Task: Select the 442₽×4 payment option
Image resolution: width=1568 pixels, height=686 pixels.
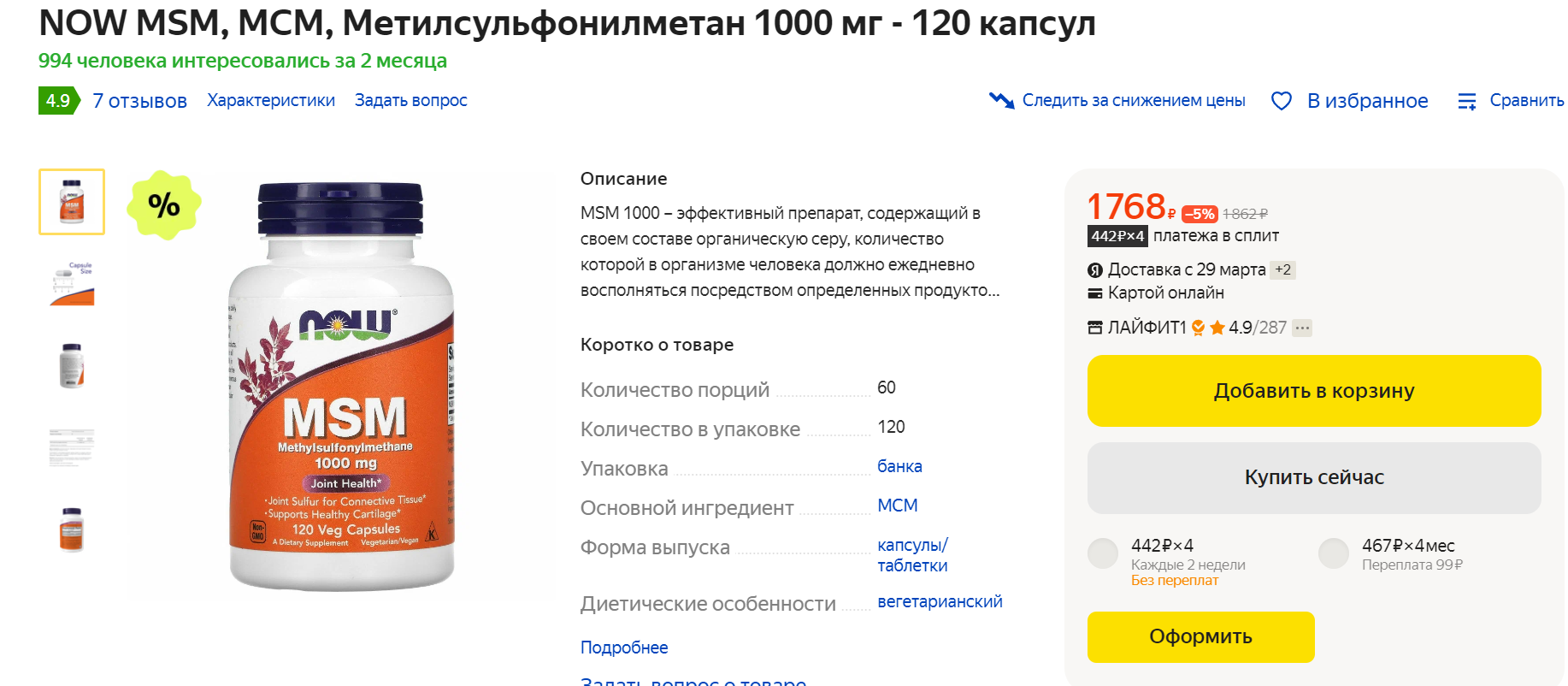Action: [1102, 553]
